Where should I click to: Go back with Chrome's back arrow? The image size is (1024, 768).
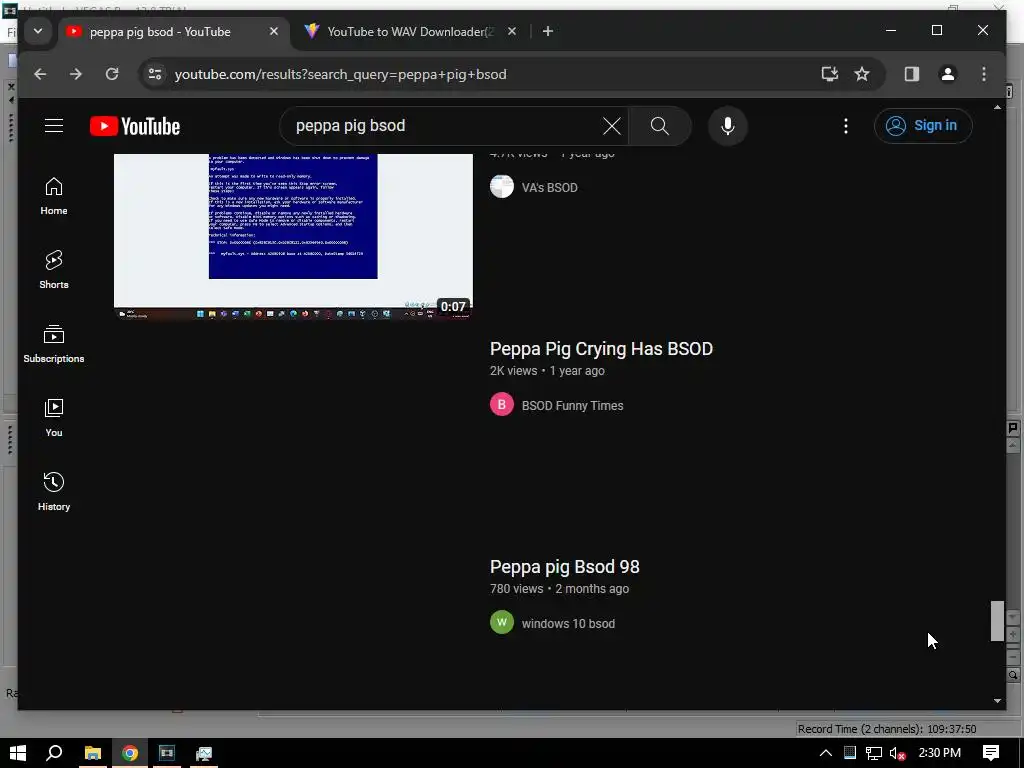pyautogui.click(x=40, y=74)
